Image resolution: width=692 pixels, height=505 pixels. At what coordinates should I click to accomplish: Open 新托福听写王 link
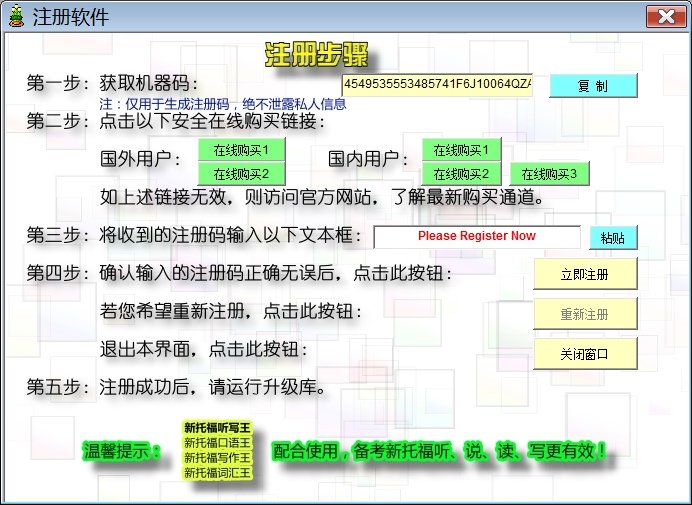click(217, 427)
